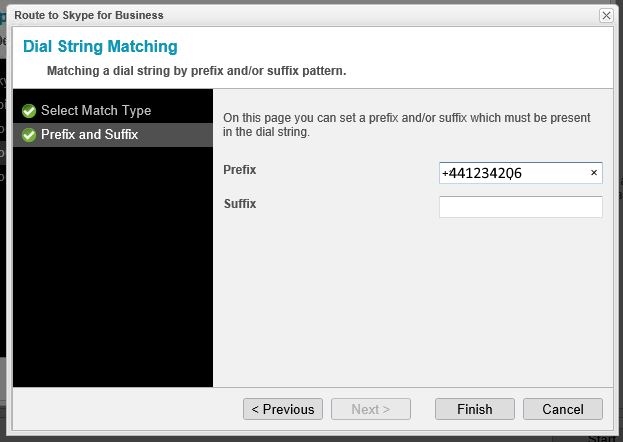The width and height of the screenshot is (623, 442).
Task: Cancel the wizard
Action: [563, 409]
